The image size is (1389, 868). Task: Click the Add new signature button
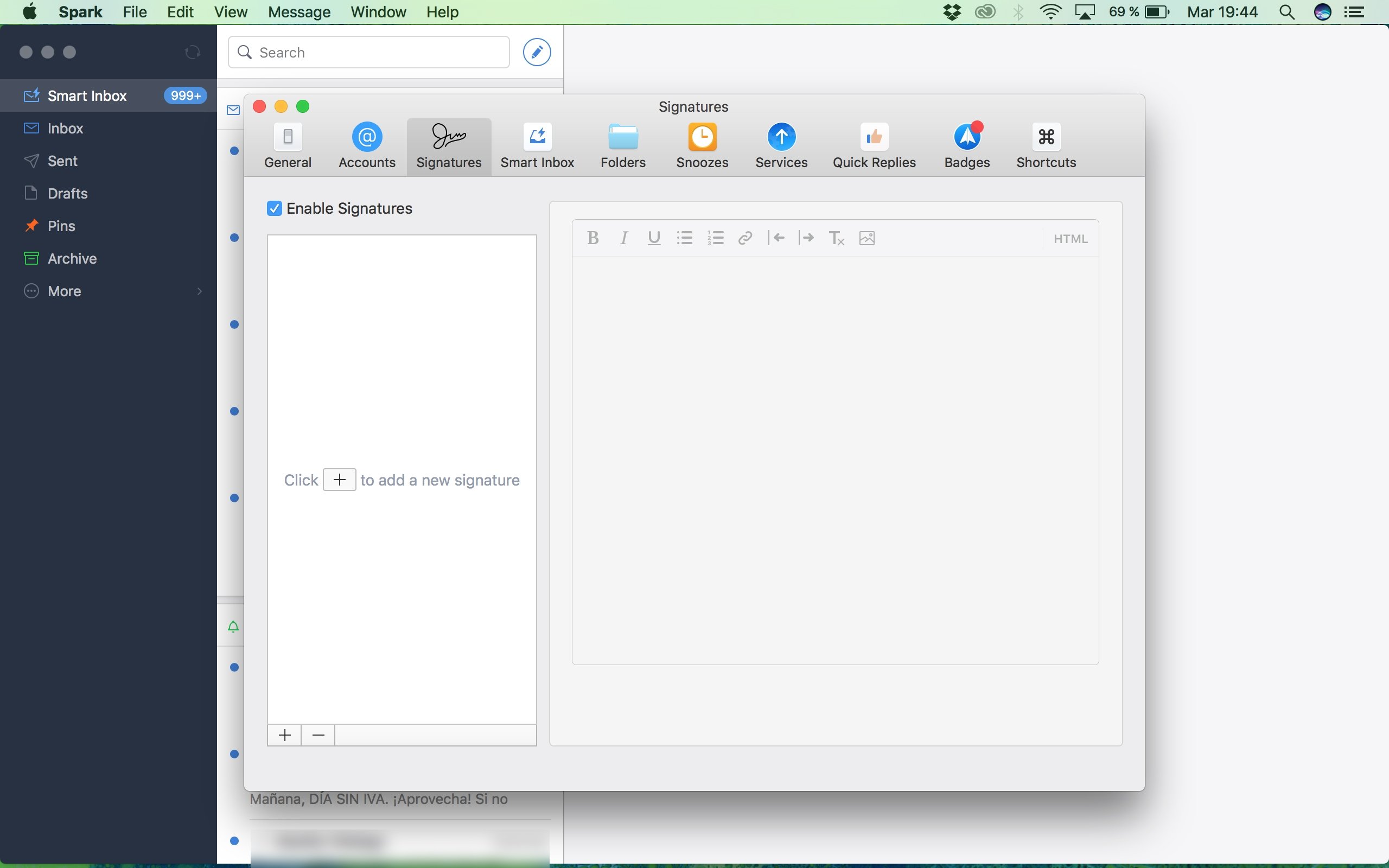tap(284, 735)
